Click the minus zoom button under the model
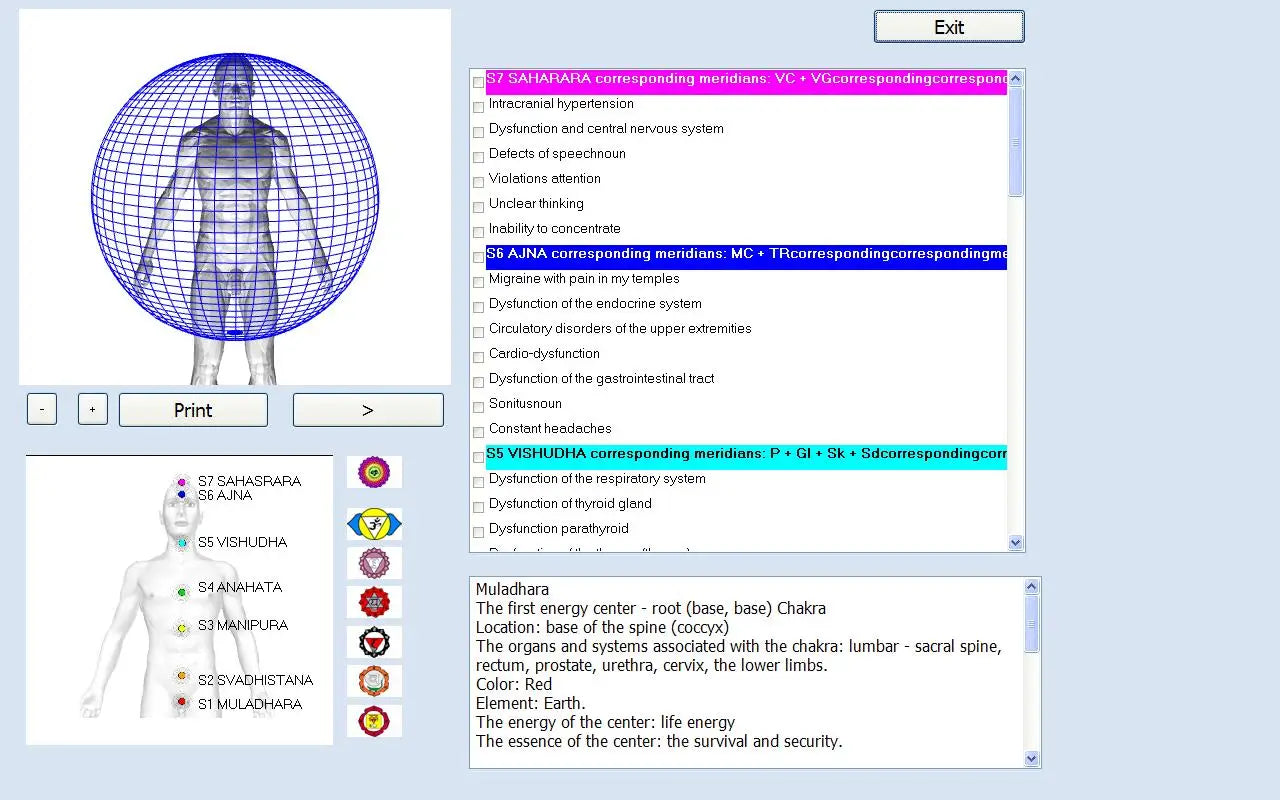The image size is (1280, 800). click(42, 409)
